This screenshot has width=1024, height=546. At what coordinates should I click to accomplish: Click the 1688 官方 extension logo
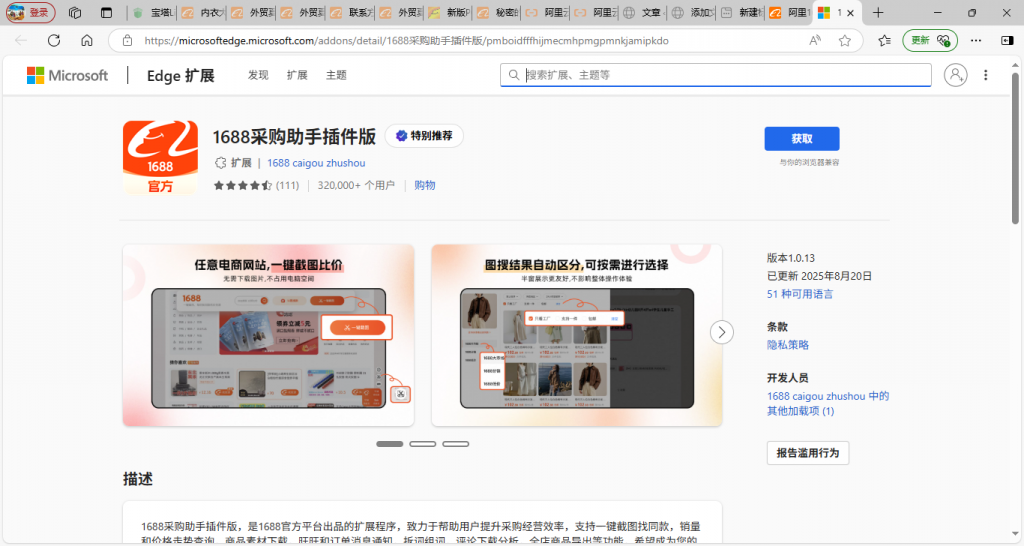pos(160,157)
